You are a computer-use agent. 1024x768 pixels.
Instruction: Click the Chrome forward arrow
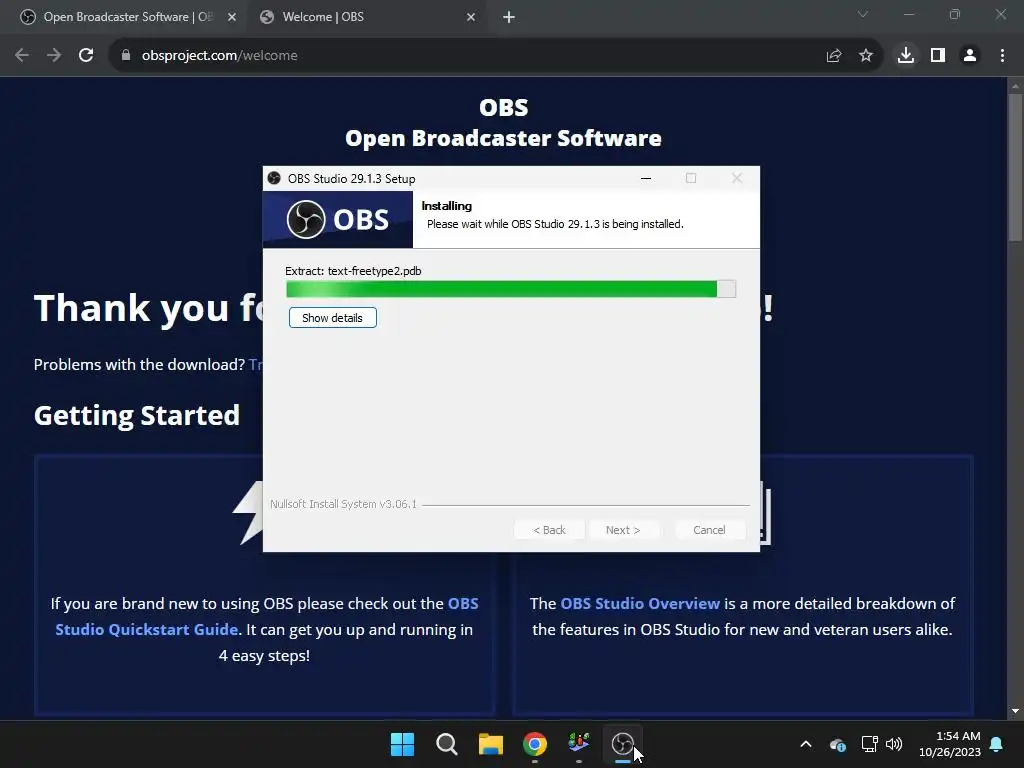tap(54, 56)
